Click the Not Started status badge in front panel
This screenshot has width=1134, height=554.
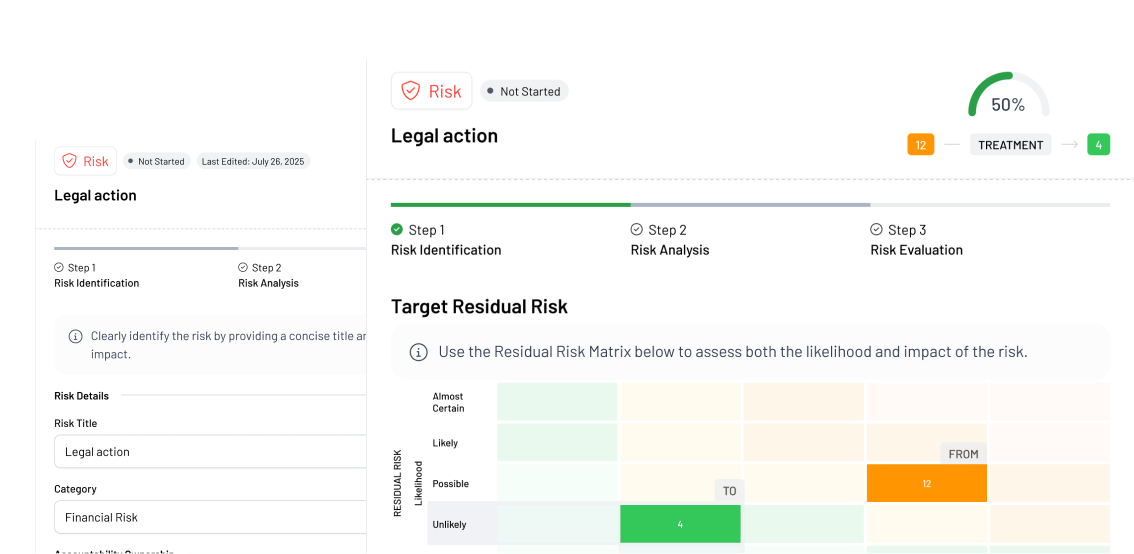(524, 91)
